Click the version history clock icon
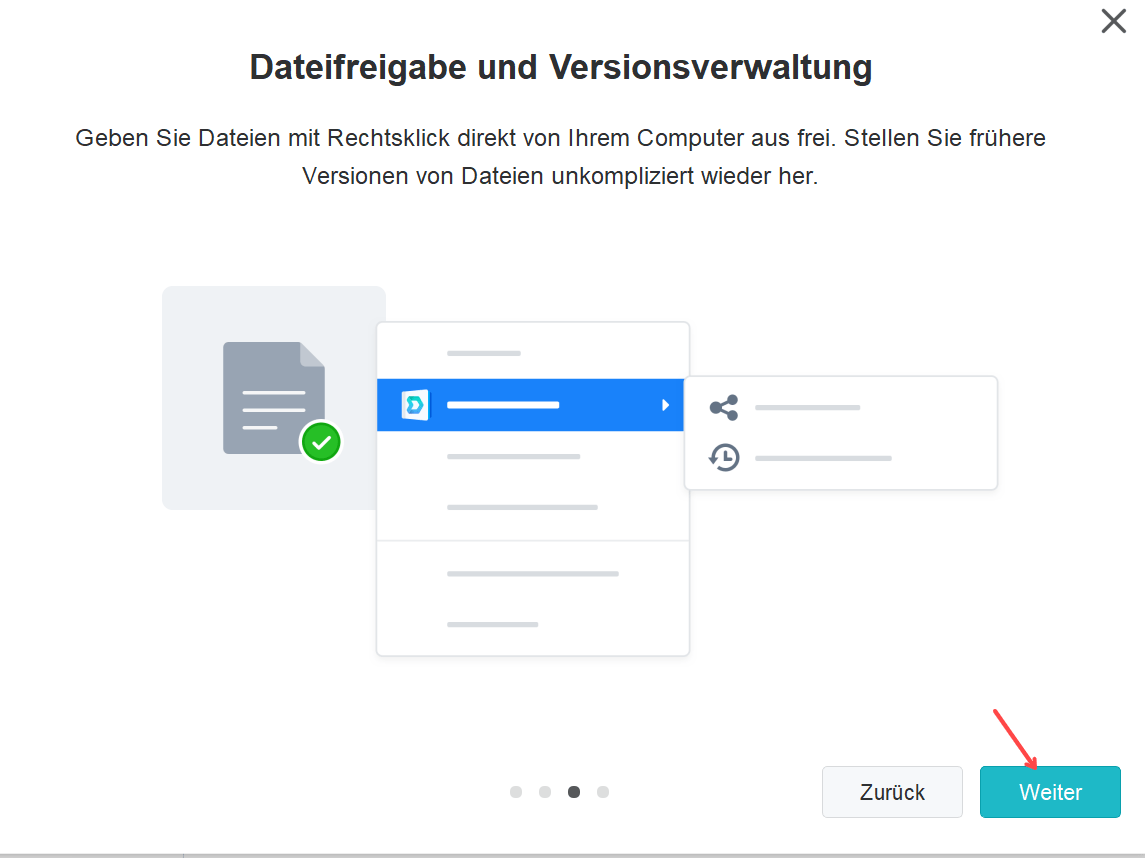The image size is (1145, 858). (x=723, y=458)
